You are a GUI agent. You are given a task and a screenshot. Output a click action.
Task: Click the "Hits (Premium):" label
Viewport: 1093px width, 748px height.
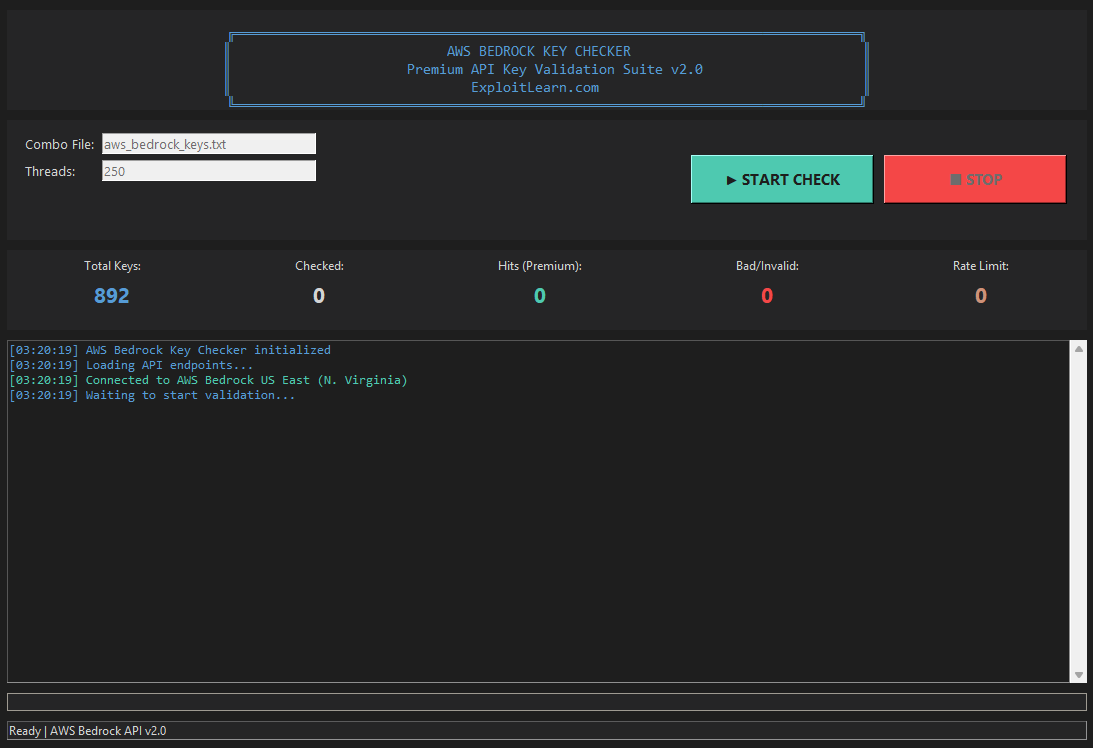pos(540,266)
